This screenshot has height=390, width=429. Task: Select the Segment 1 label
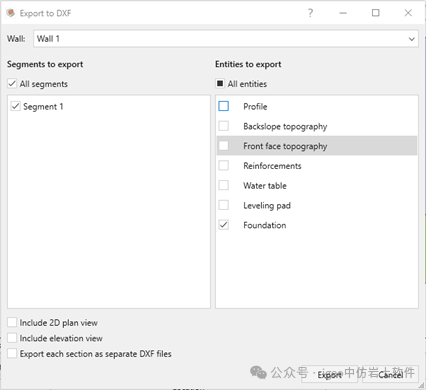pyautogui.click(x=43, y=107)
